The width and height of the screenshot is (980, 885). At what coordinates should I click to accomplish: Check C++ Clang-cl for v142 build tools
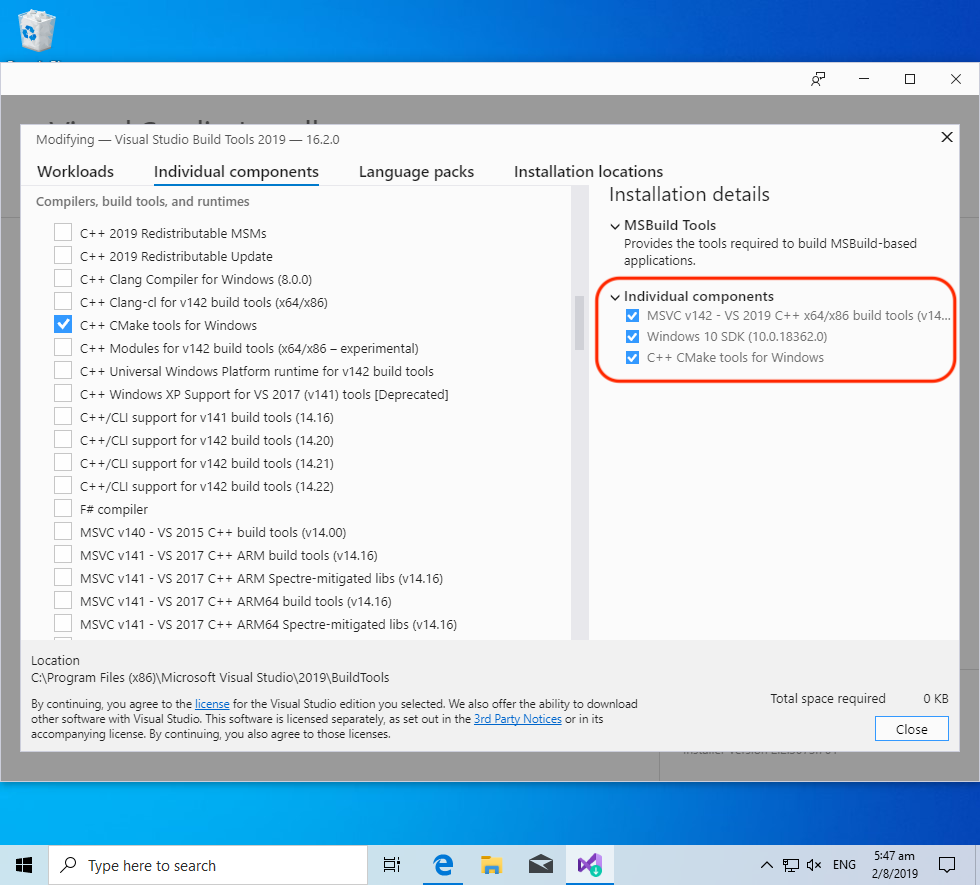point(63,302)
